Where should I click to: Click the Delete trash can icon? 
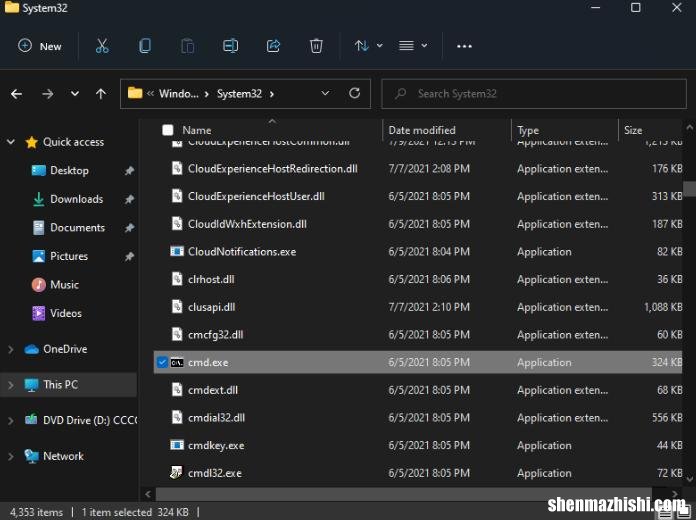coord(316,46)
